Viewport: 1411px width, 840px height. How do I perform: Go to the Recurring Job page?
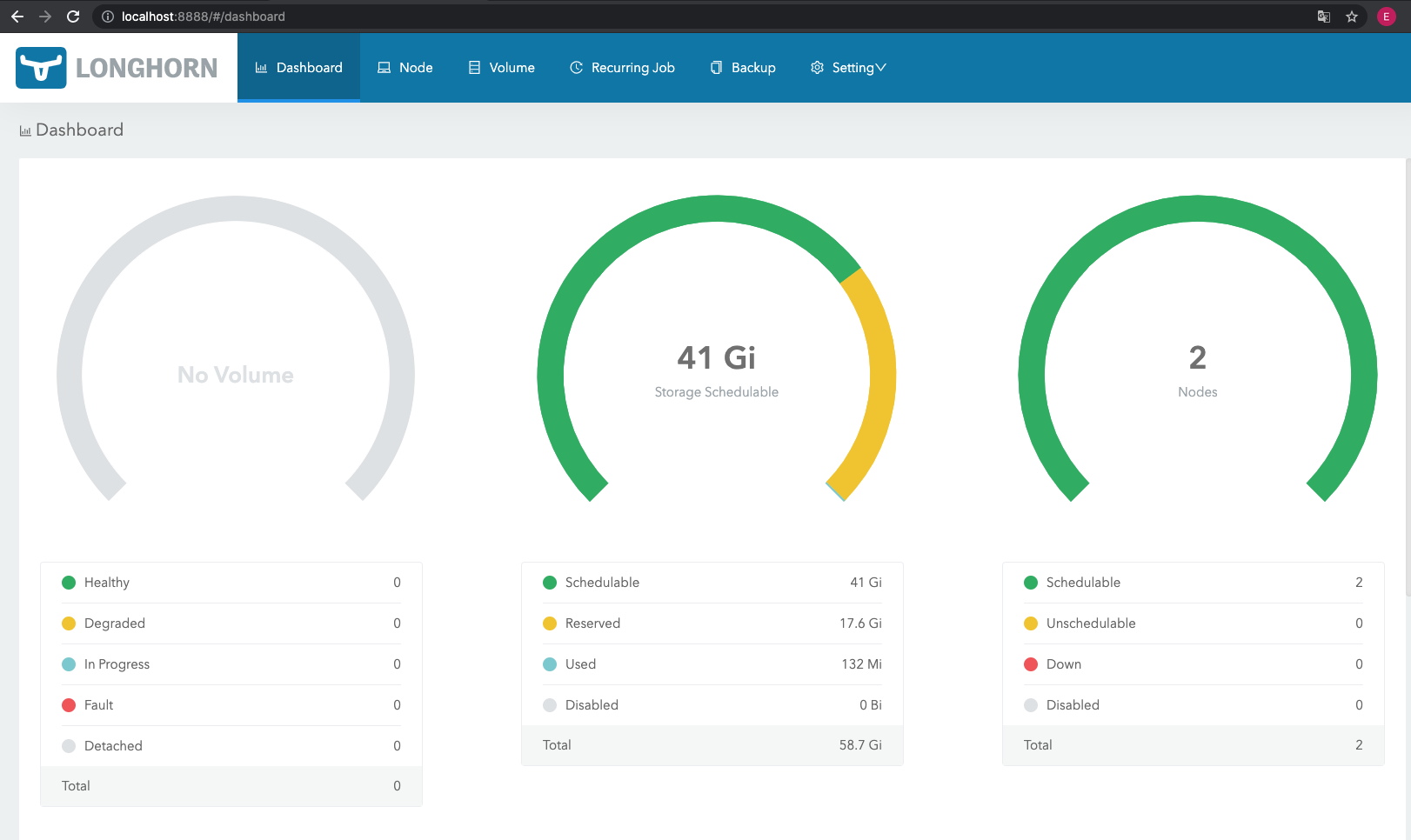pyautogui.click(x=622, y=68)
